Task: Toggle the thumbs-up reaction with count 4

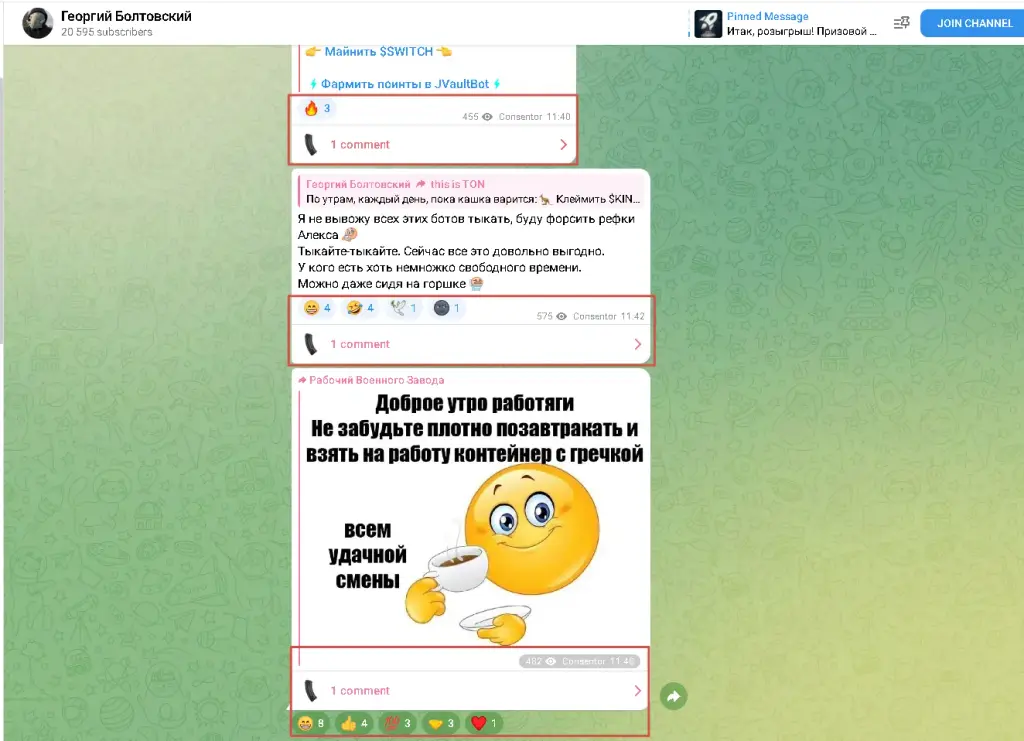Action: click(355, 723)
